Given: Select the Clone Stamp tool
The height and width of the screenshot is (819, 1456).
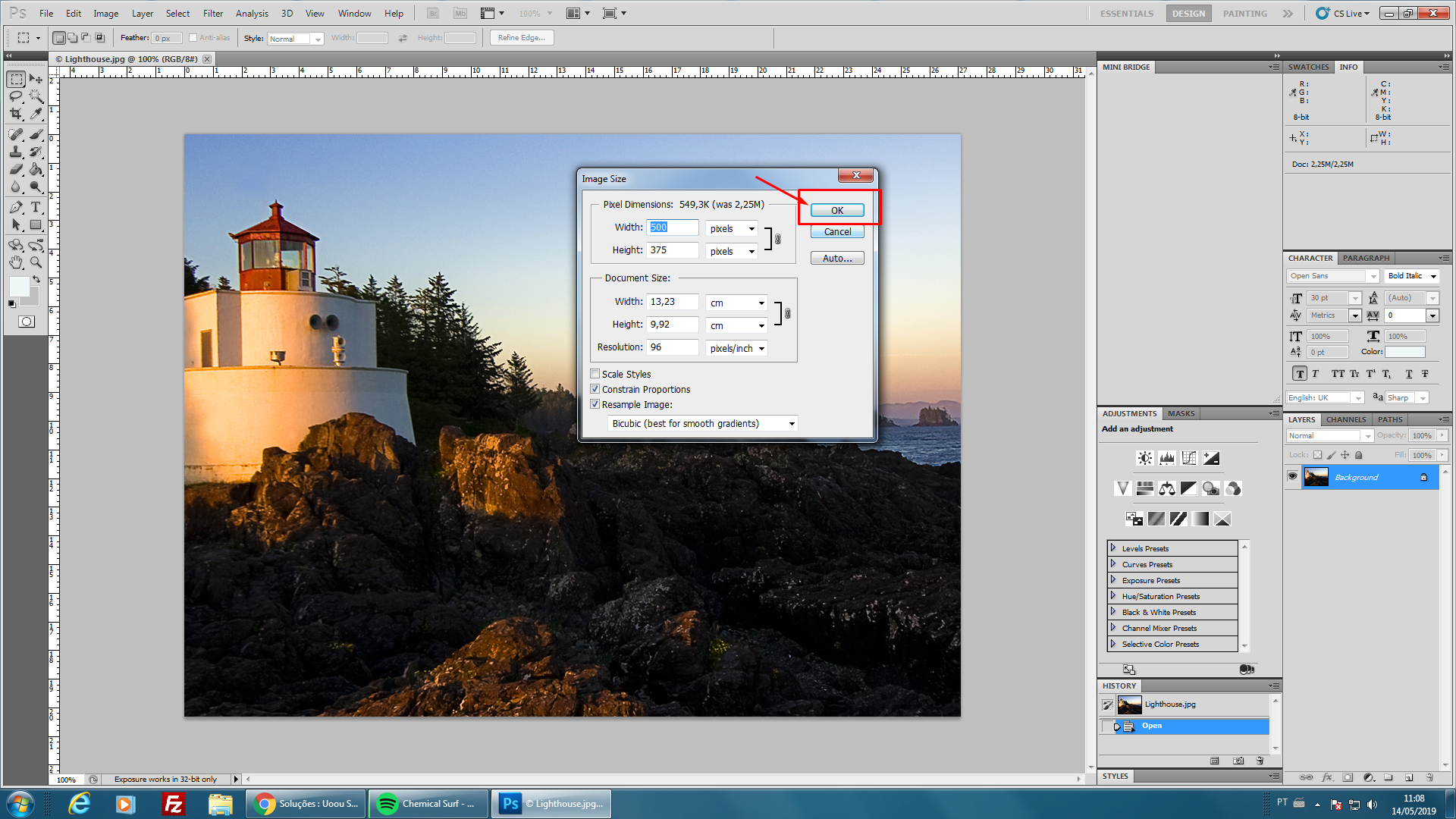Looking at the screenshot, I should tap(16, 152).
